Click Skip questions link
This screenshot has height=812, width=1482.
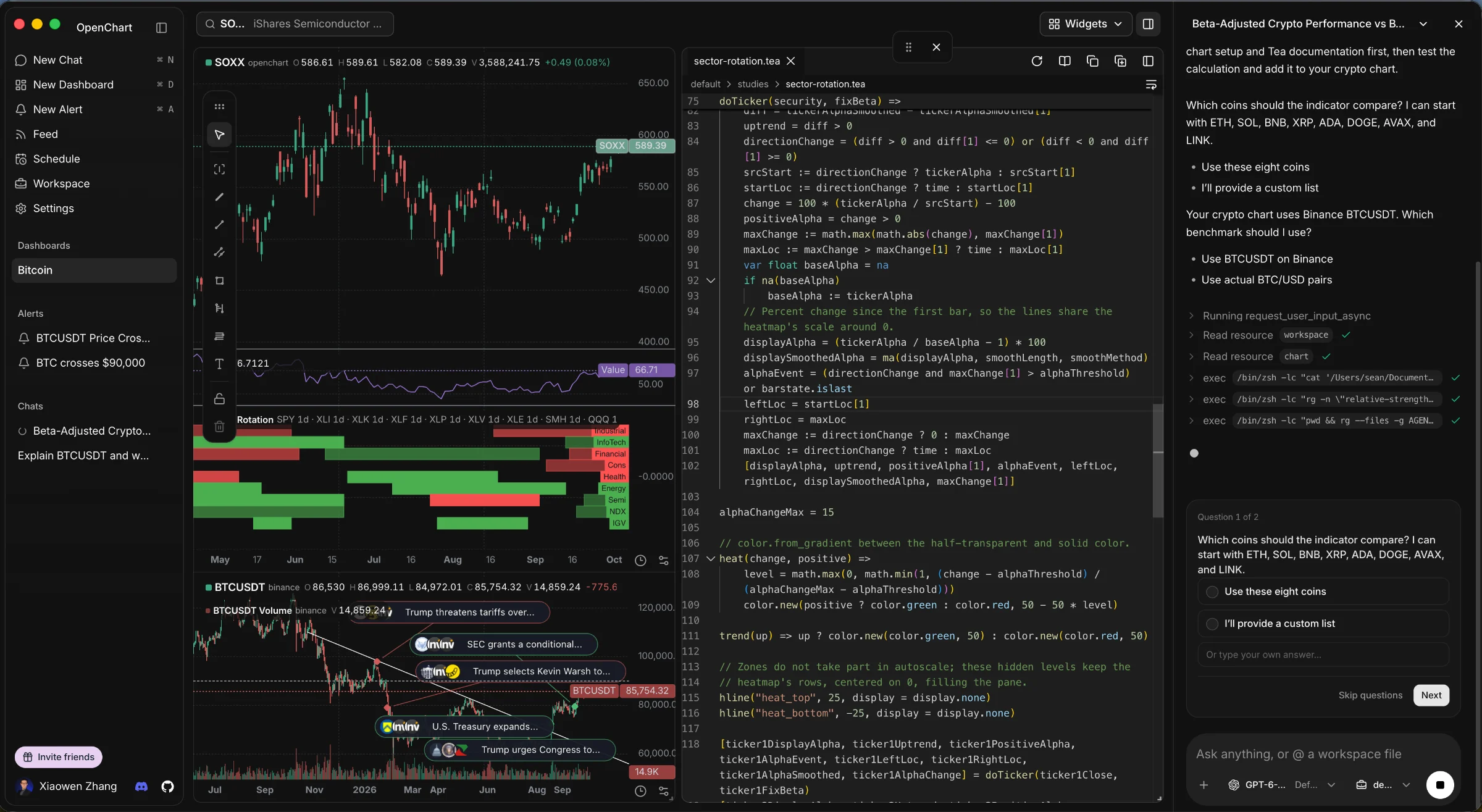tap(1370, 695)
